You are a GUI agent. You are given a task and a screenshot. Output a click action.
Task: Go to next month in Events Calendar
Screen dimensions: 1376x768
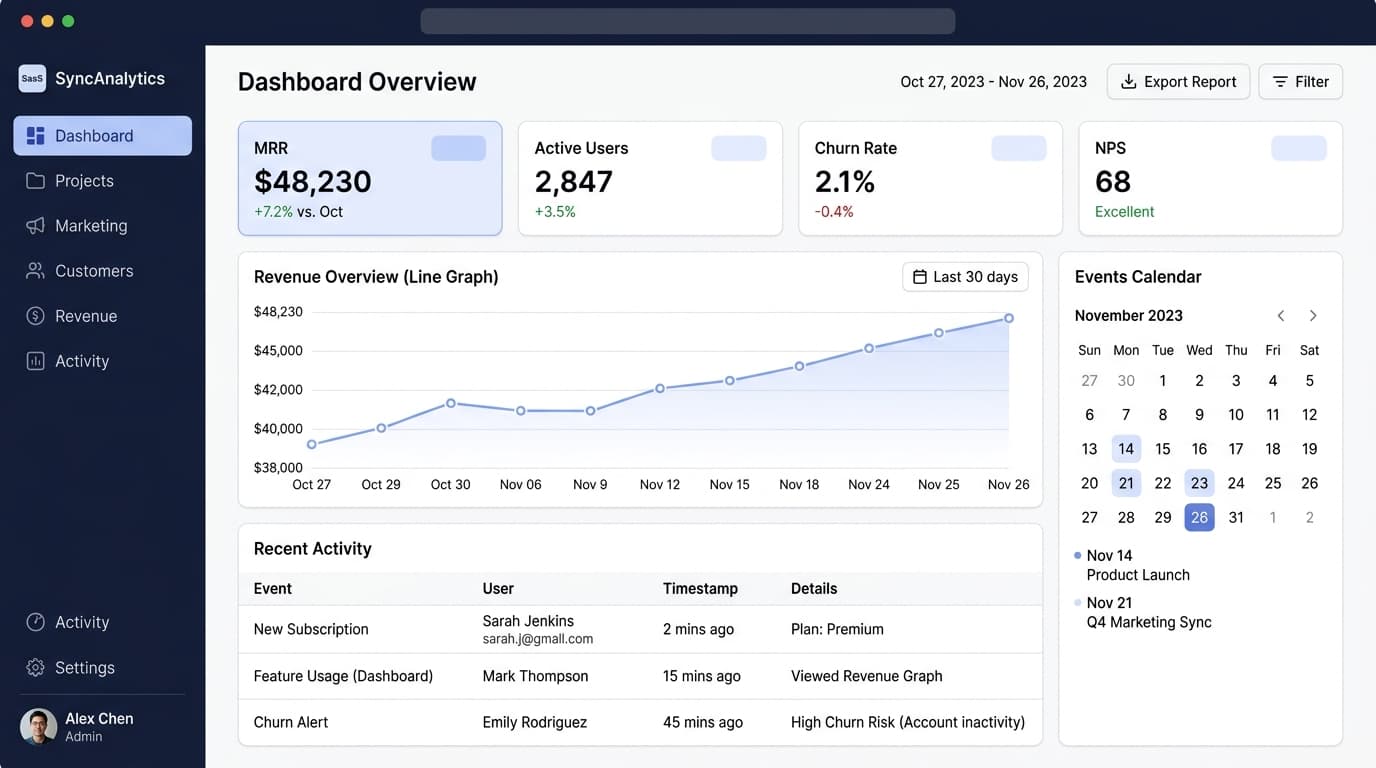(1313, 315)
